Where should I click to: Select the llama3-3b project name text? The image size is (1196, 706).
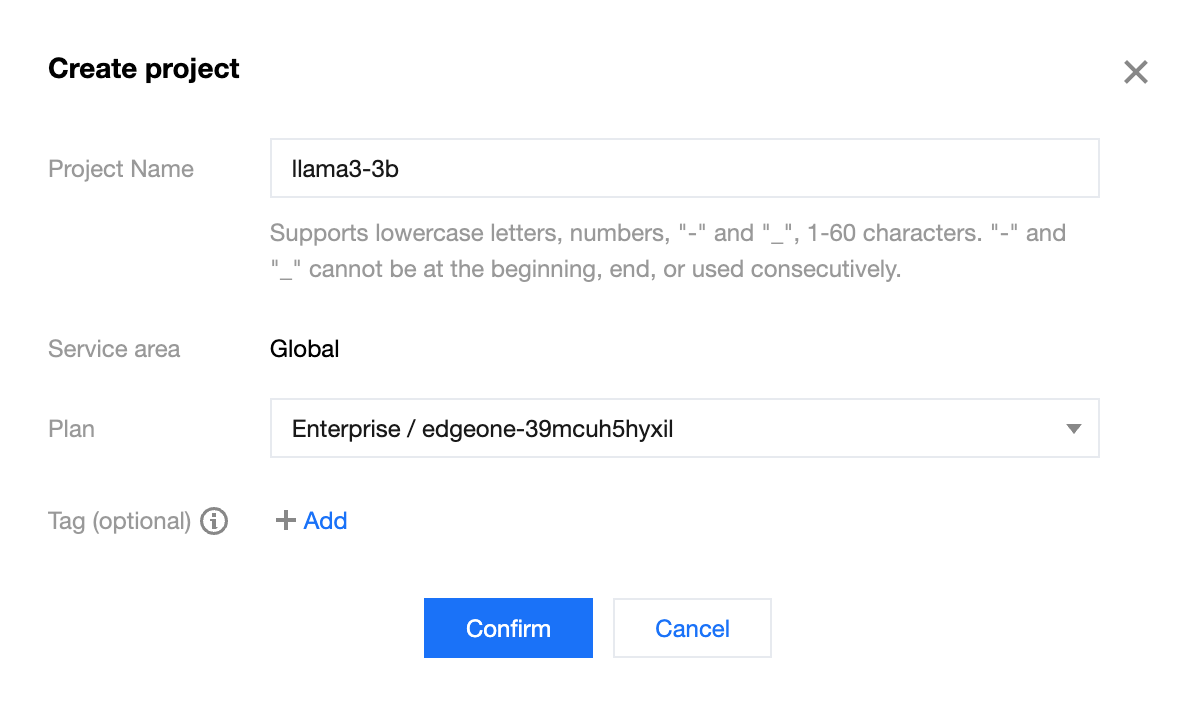pyautogui.click(x=344, y=168)
